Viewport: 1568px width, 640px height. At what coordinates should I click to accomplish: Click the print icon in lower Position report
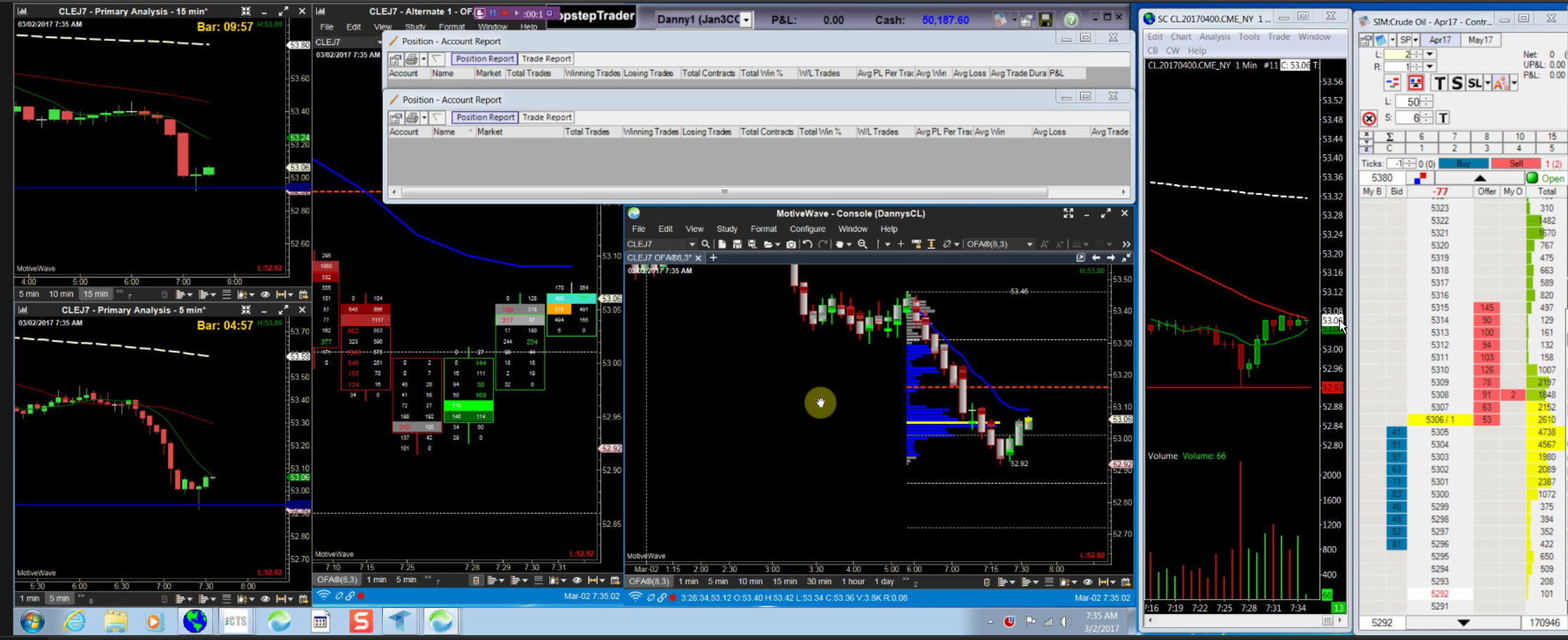(412, 118)
